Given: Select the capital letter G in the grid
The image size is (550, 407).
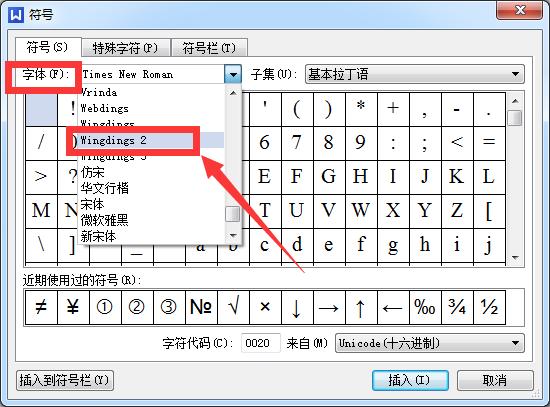Looking at the screenshot, I should tap(329, 177).
